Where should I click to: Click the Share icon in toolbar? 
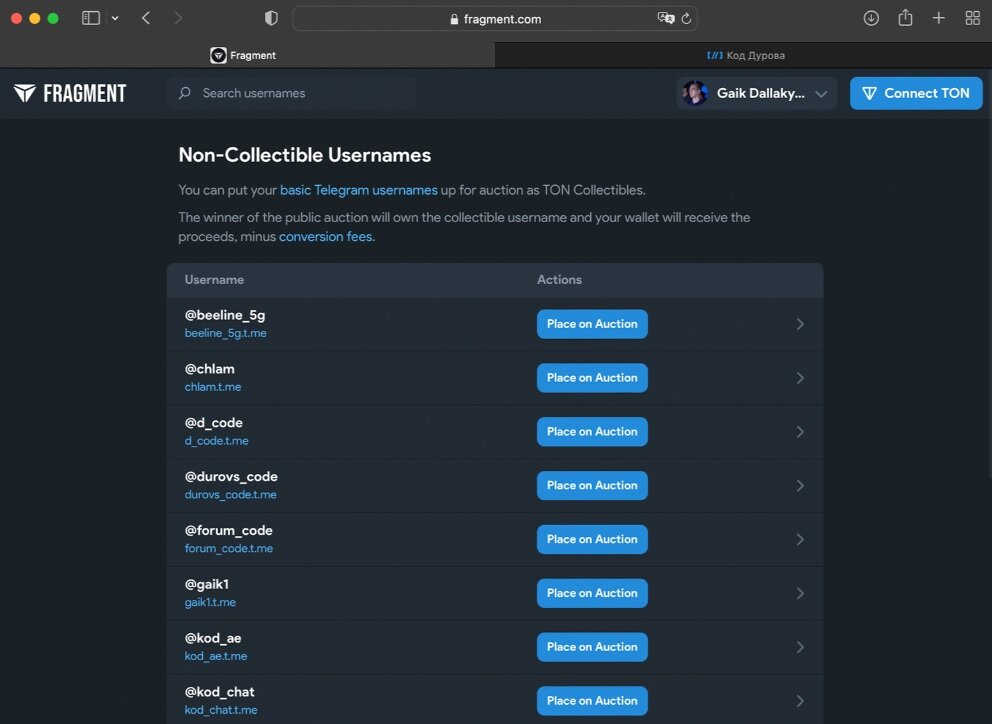905,18
